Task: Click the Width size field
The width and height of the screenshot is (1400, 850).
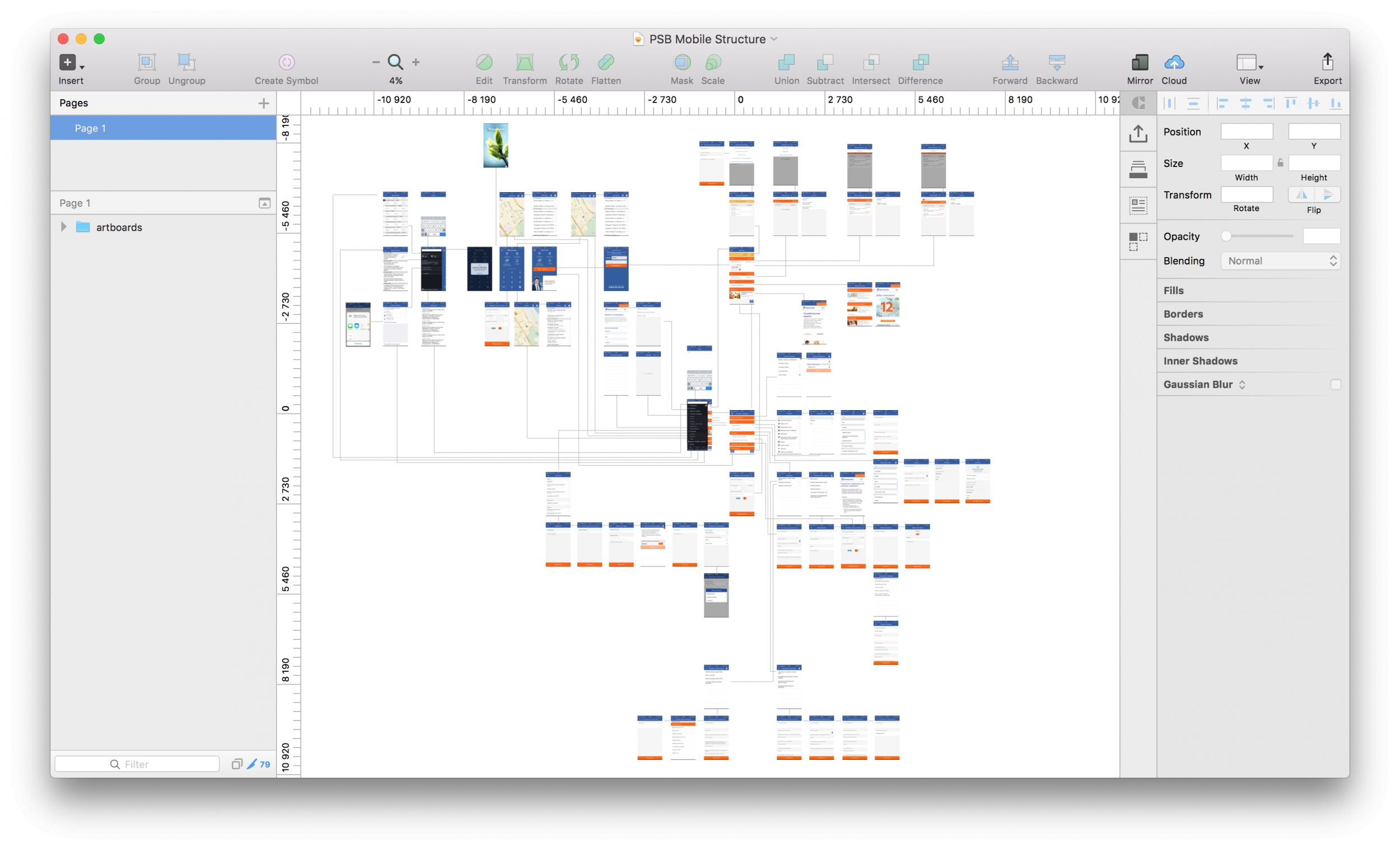Action: pyautogui.click(x=1247, y=163)
